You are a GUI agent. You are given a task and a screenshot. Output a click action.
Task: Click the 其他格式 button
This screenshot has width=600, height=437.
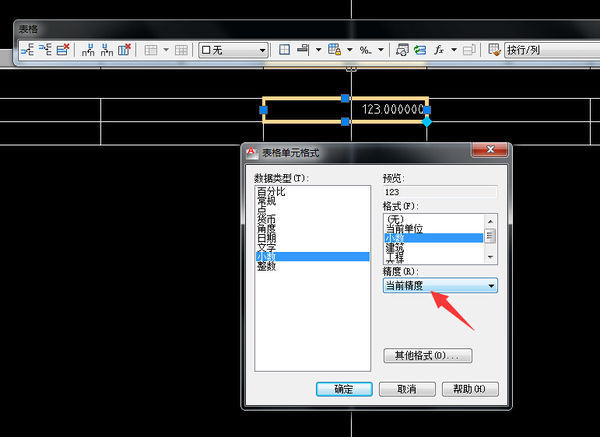click(x=427, y=355)
